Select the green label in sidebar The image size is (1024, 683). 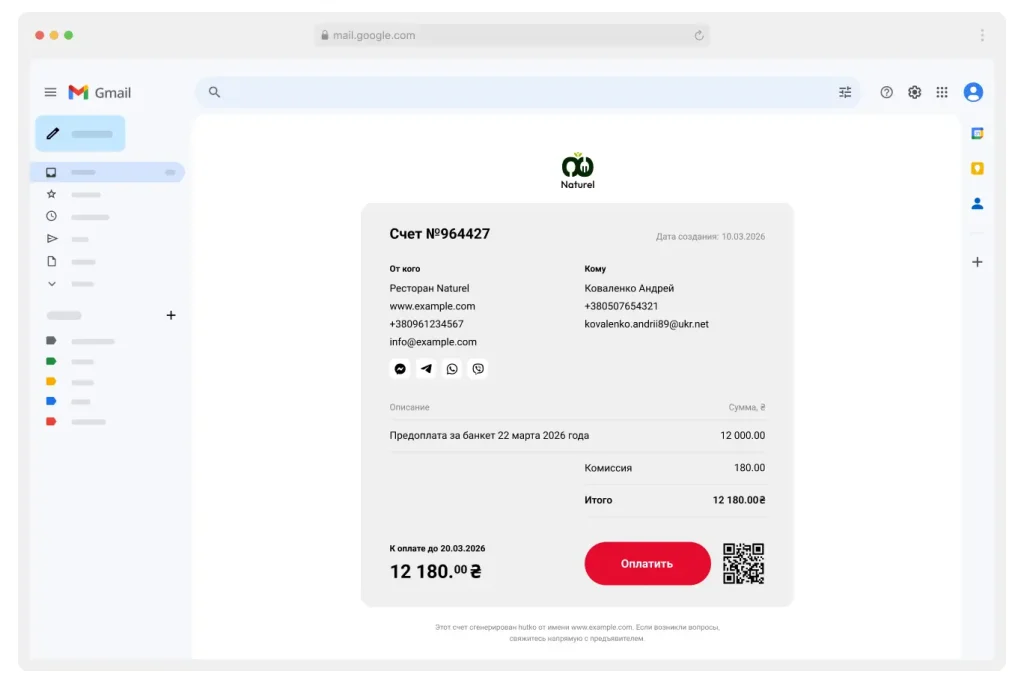coord(52,361)
